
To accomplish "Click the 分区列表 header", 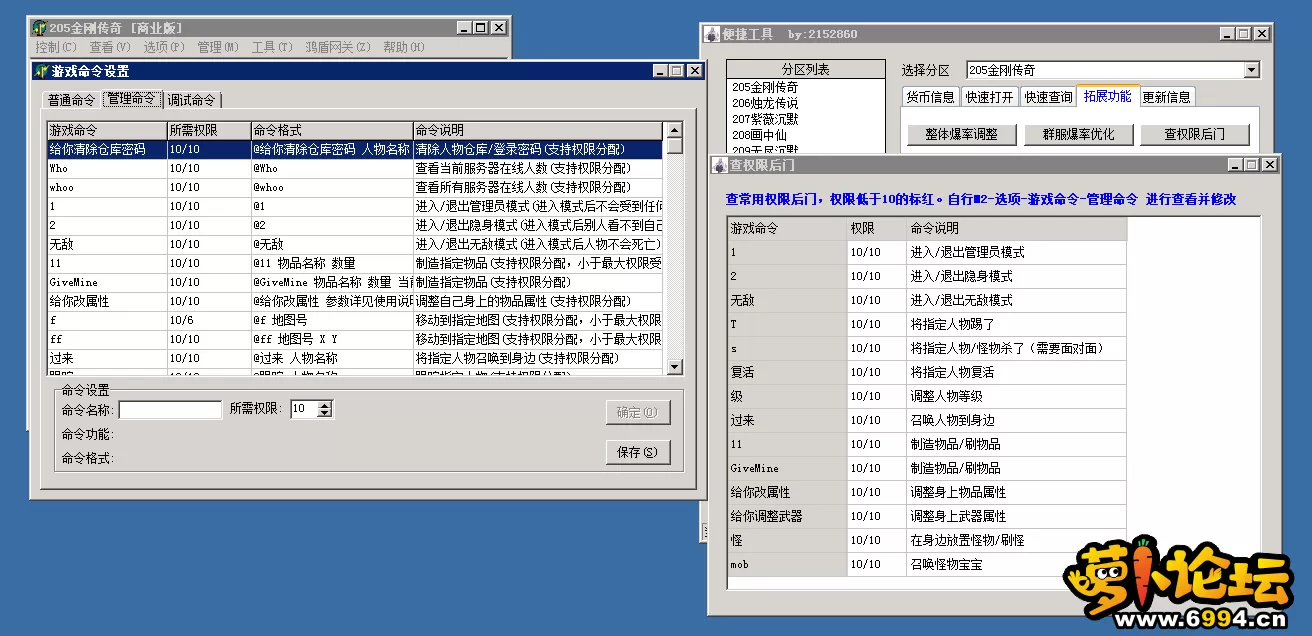I will click(x=806, y=70).
